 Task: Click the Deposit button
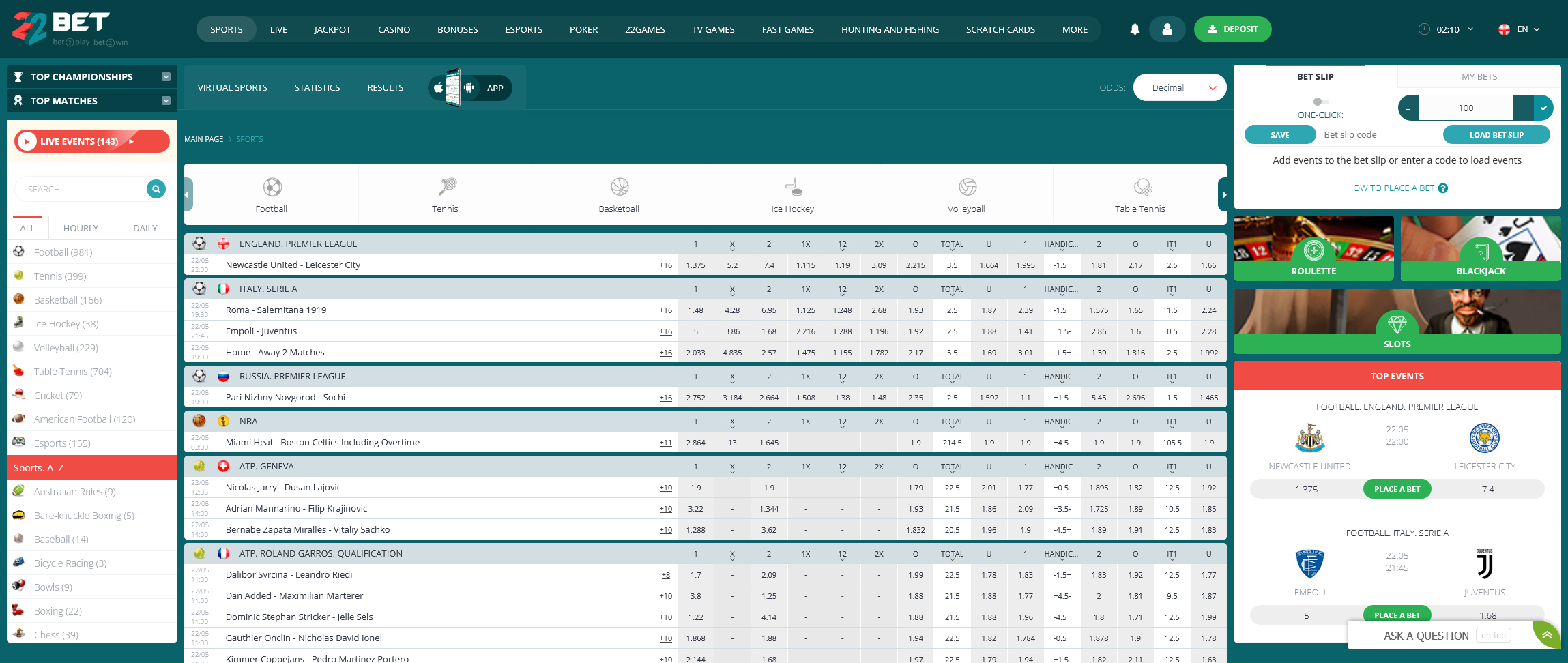[1232, 29]
